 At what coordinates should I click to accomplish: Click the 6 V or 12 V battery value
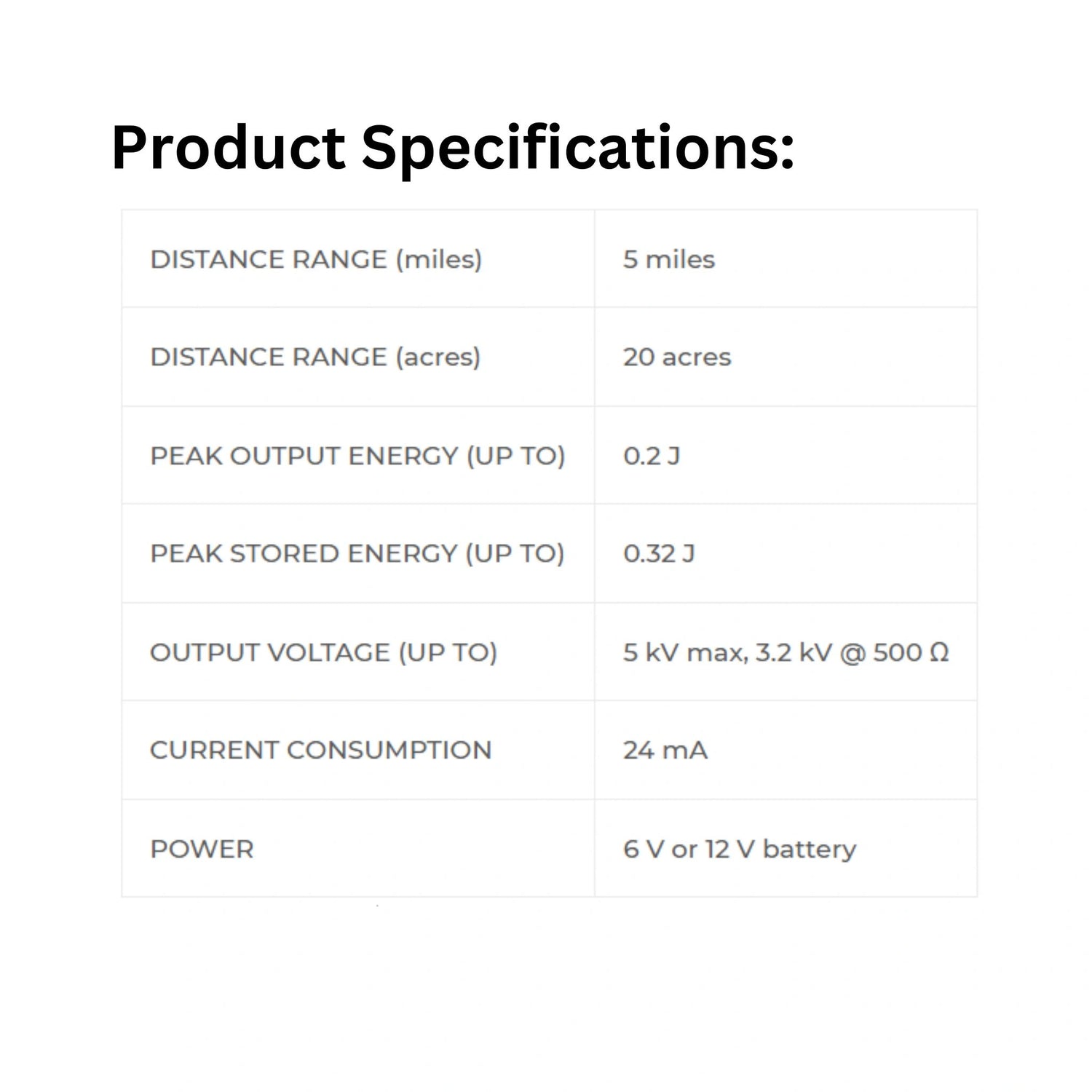[x=739, y=850]
